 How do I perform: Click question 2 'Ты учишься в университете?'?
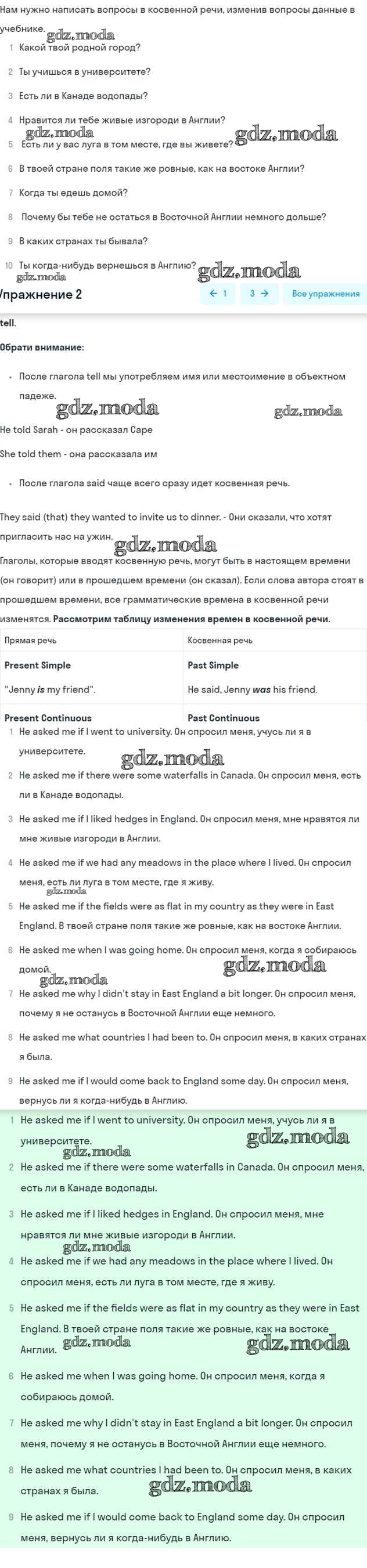pyautogui.click(x=85, y=72)
